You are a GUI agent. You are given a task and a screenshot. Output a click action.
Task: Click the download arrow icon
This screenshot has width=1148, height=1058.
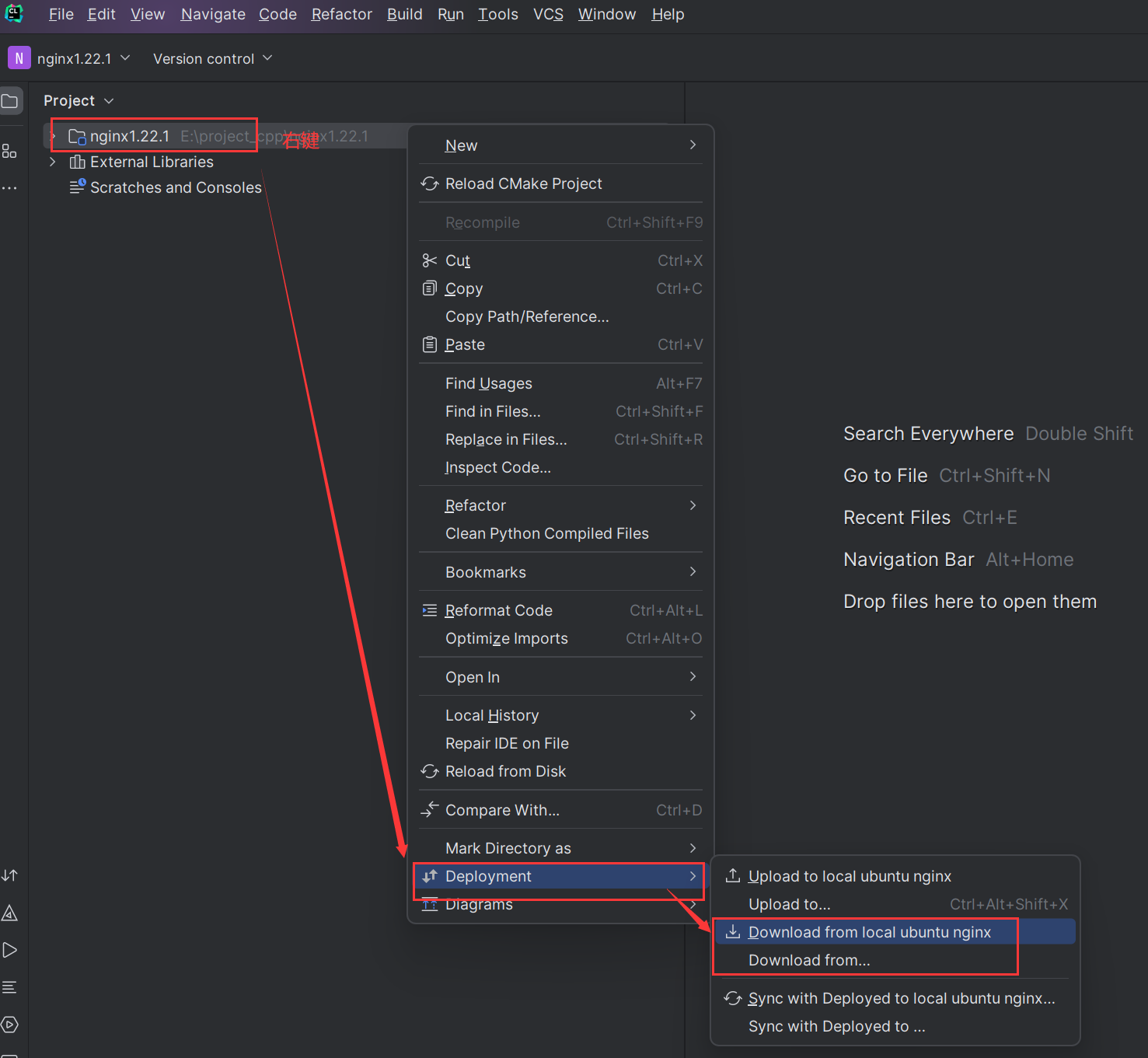pos(733,932)
